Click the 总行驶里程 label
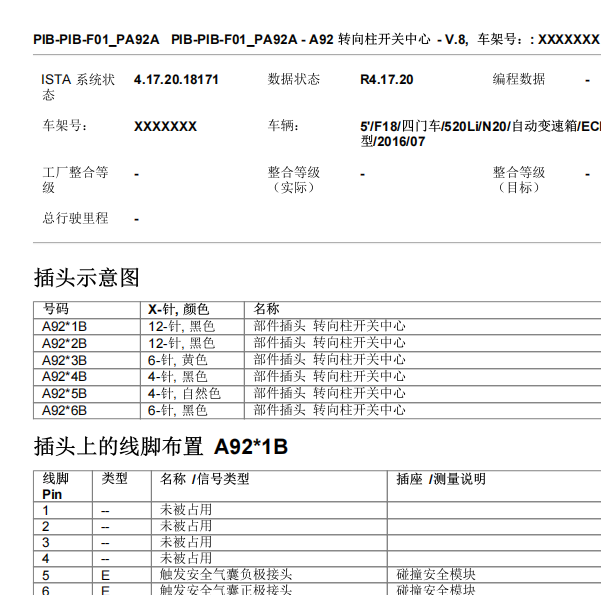 76,218
